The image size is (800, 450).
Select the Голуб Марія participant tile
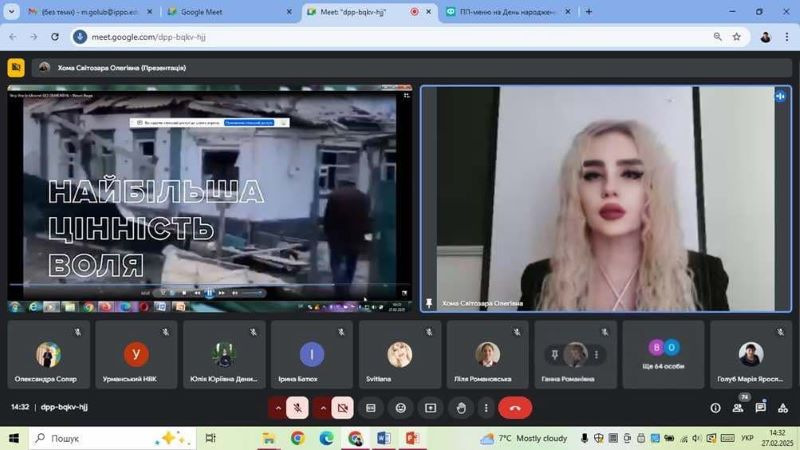click(x=751, y=355)
